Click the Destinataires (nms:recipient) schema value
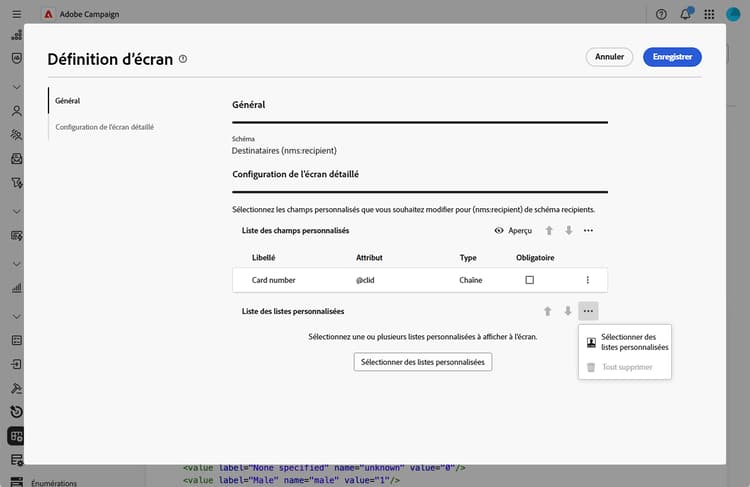The height and width of the screenshot is (487, 750). 284,150
